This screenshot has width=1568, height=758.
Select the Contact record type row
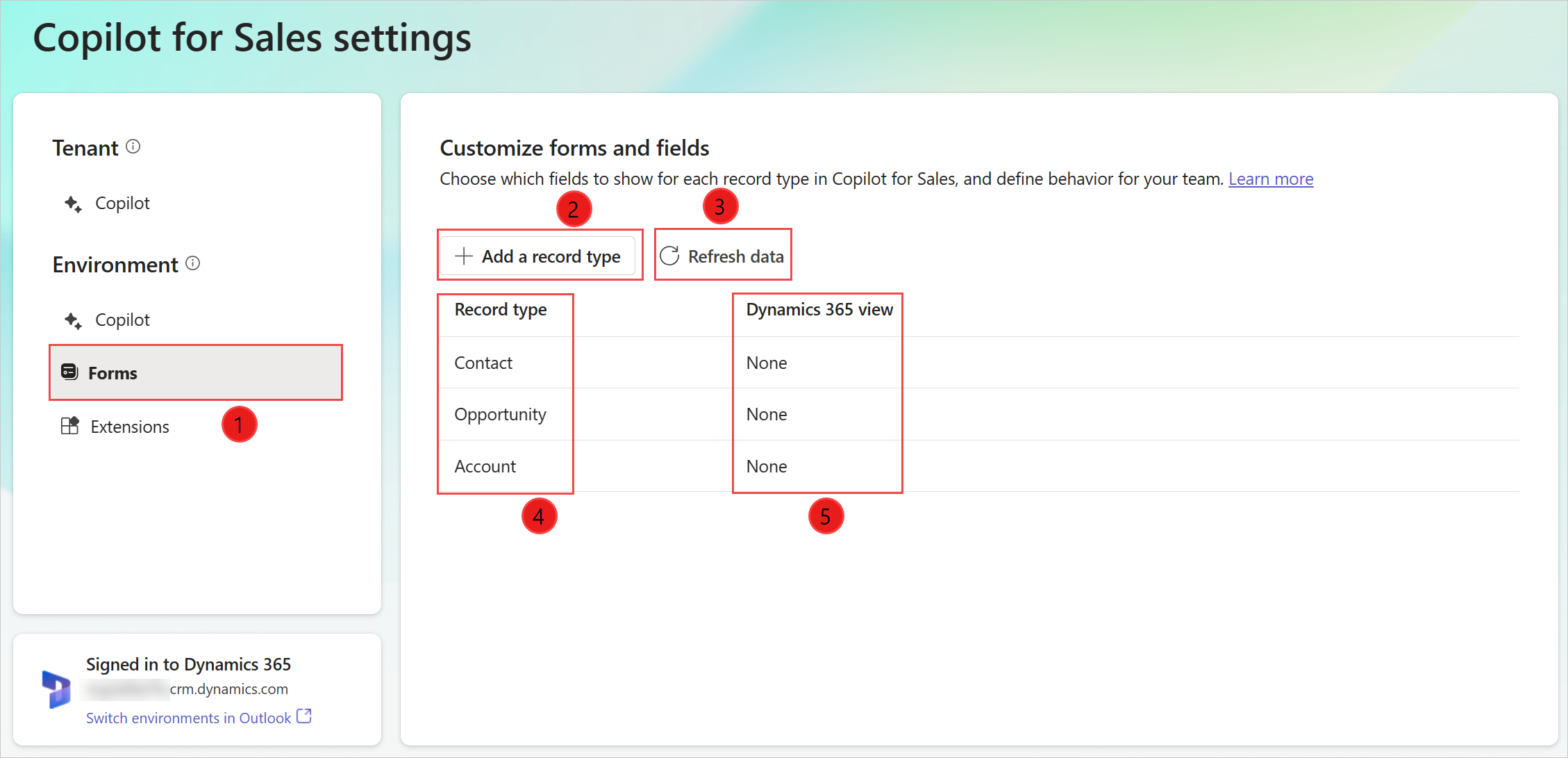point(483,362)
